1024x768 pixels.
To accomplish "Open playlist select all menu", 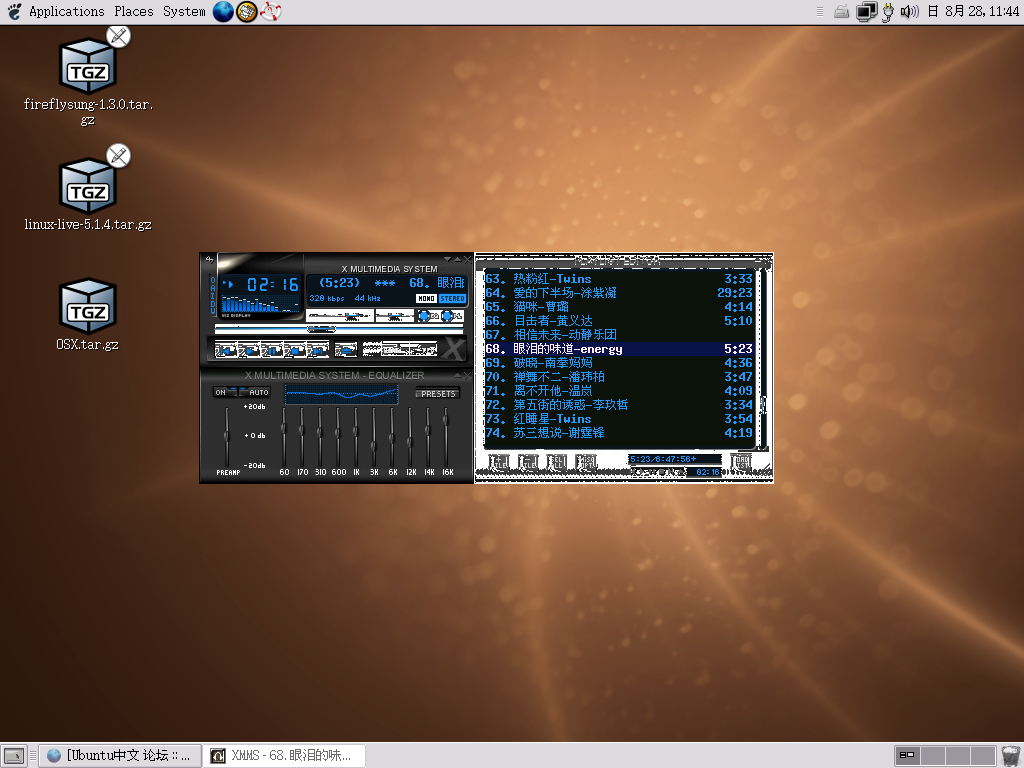I will pyautogui.click(x=557, y=462).
